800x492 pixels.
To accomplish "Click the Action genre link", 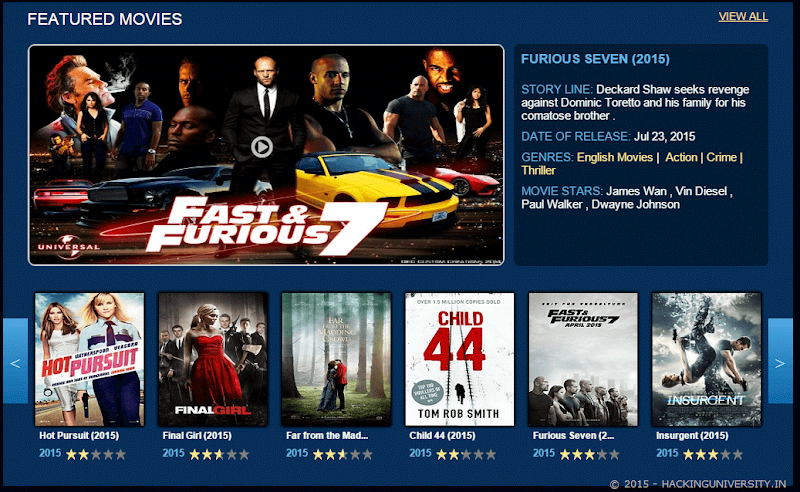I will 681,157.
